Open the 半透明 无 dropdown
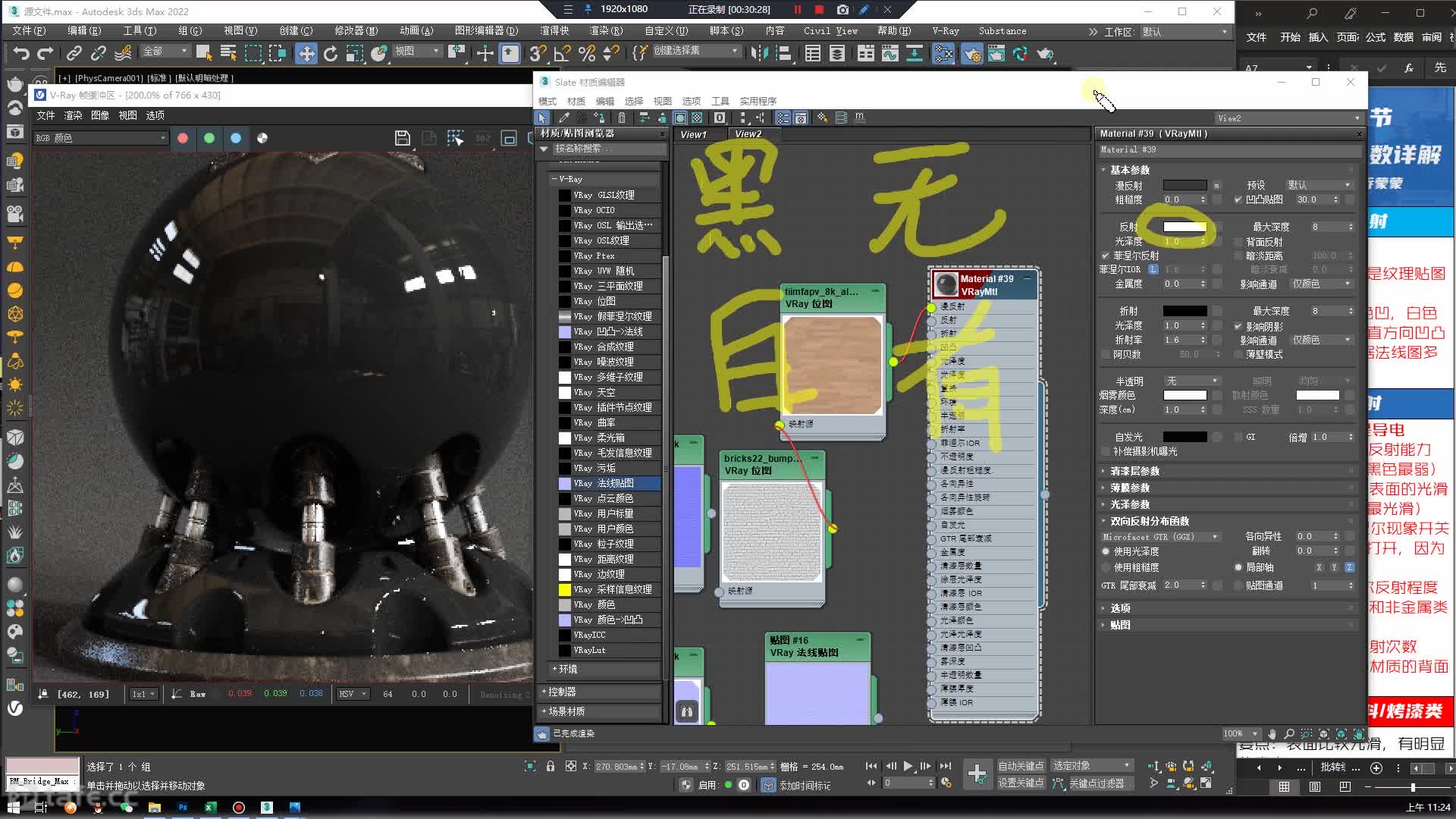This screenshot has width=1456, height=819. click(1191, 381)
